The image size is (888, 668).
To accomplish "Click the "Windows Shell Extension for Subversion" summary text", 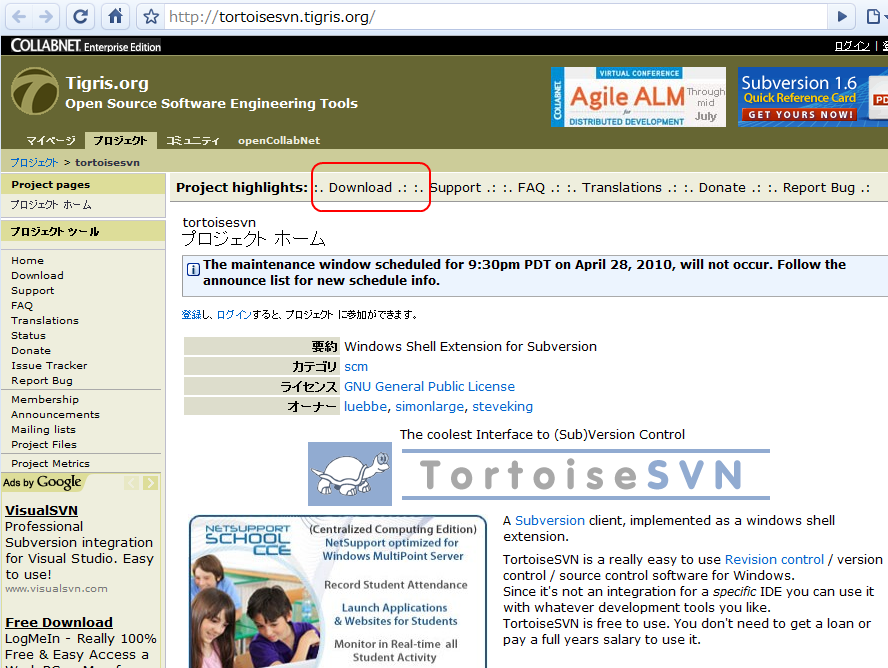I will click(470, 346).
